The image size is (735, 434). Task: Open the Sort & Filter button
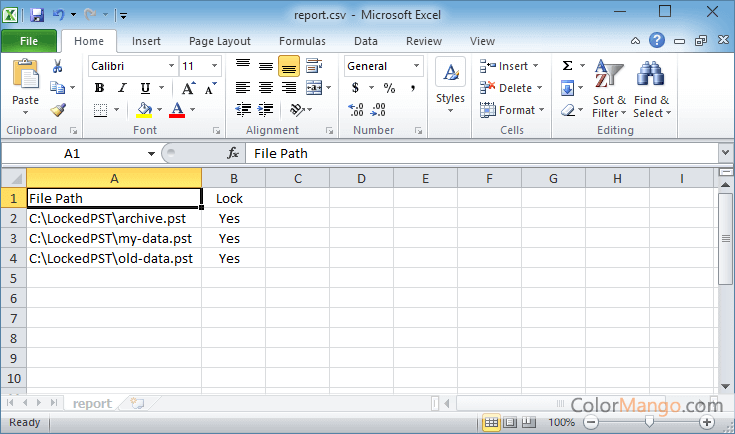pos(609,90)
